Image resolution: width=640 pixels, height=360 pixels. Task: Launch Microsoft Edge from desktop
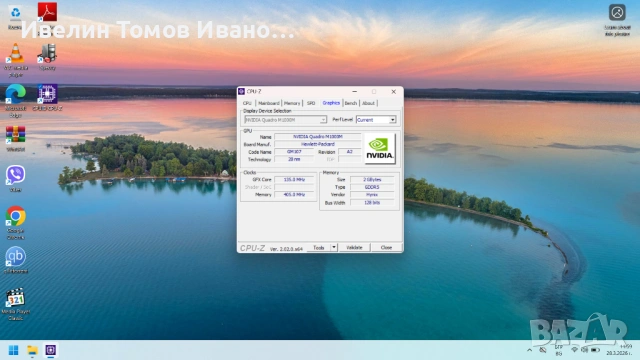point(16,100)
